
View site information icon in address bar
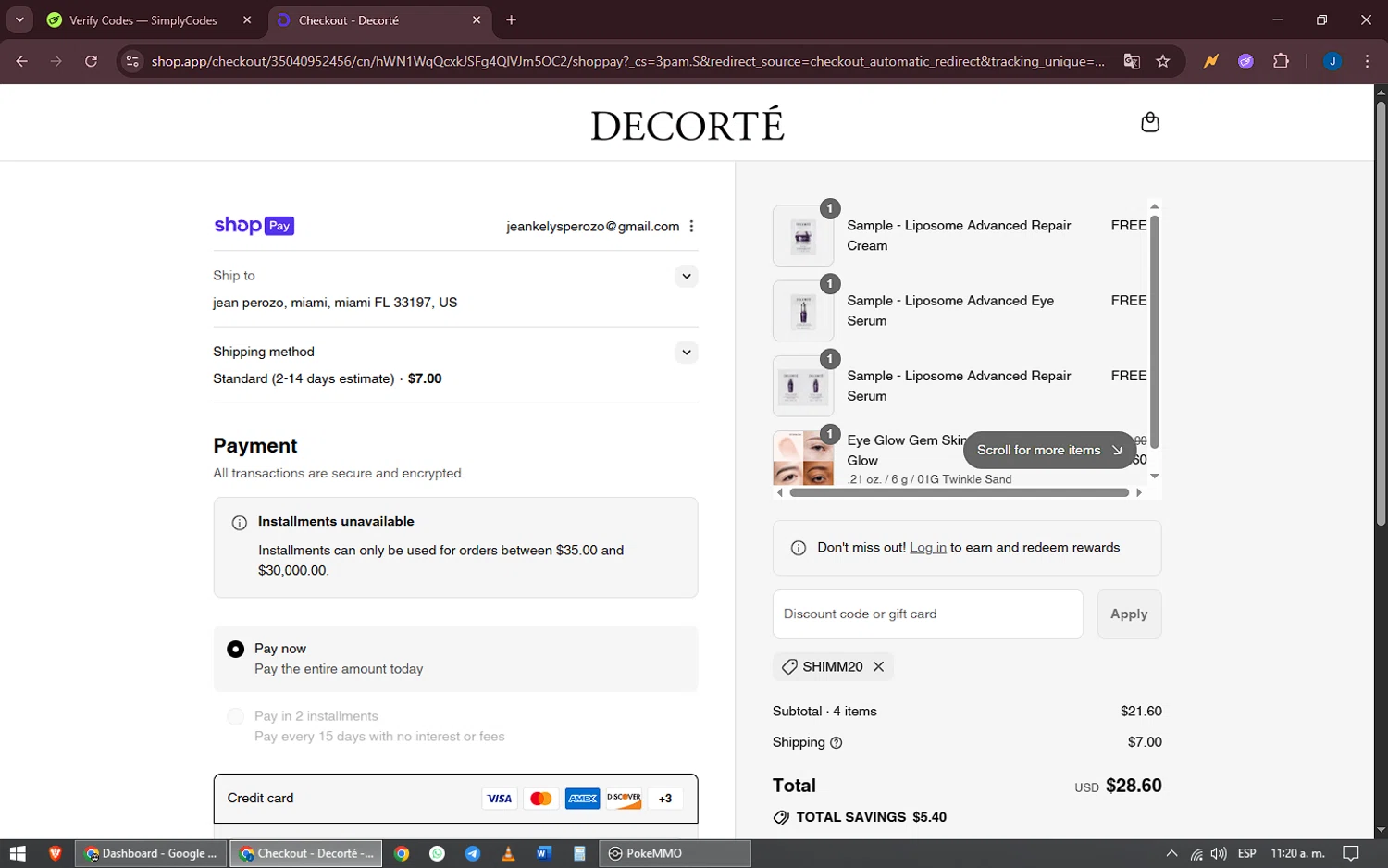coord(132,61)
